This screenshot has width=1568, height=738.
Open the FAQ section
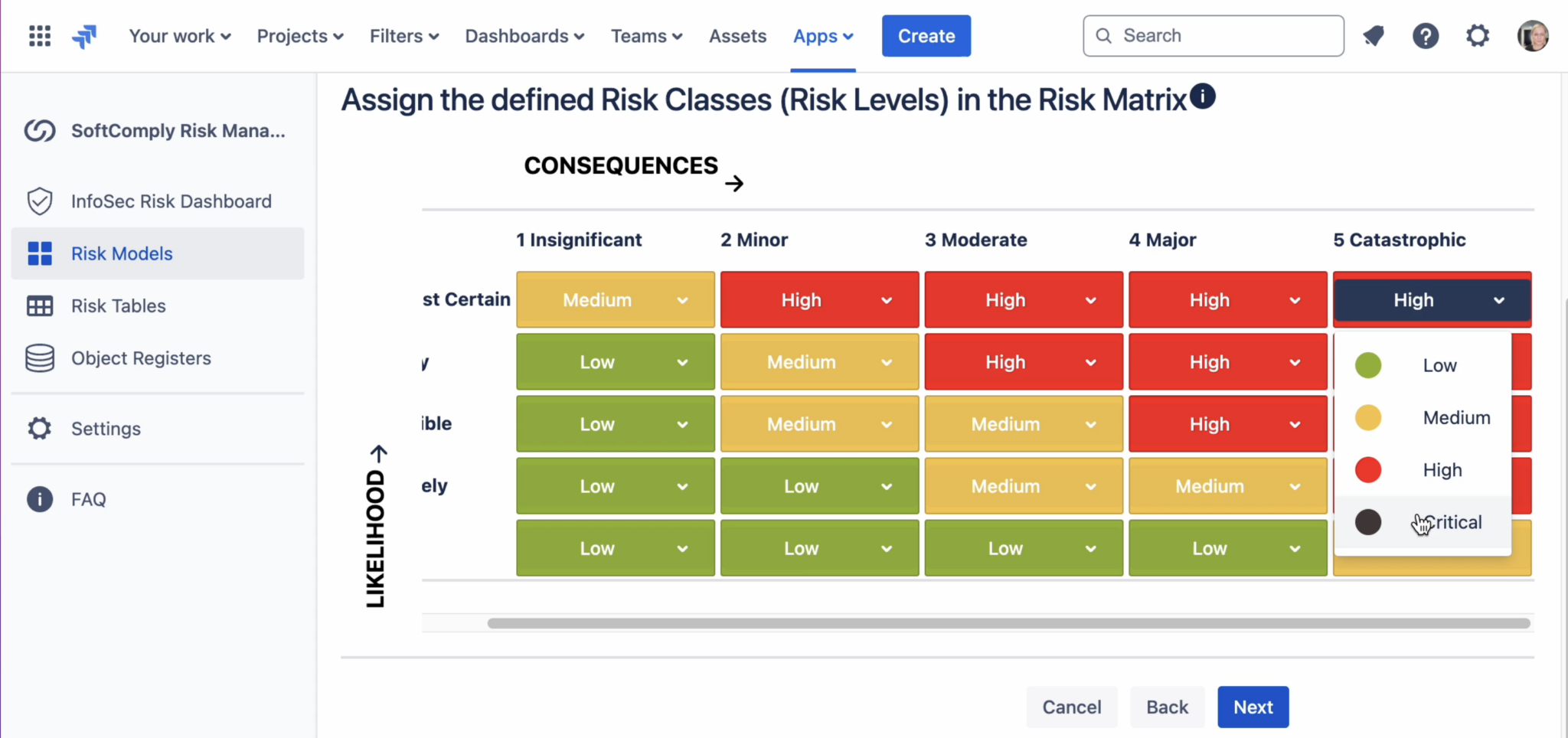(x=88, y=498)
